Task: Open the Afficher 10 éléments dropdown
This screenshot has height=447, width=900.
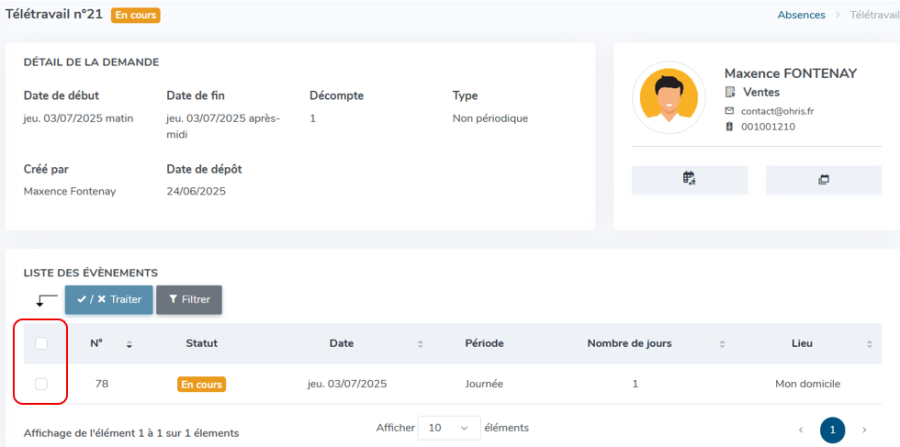Action: pos(449,428)
